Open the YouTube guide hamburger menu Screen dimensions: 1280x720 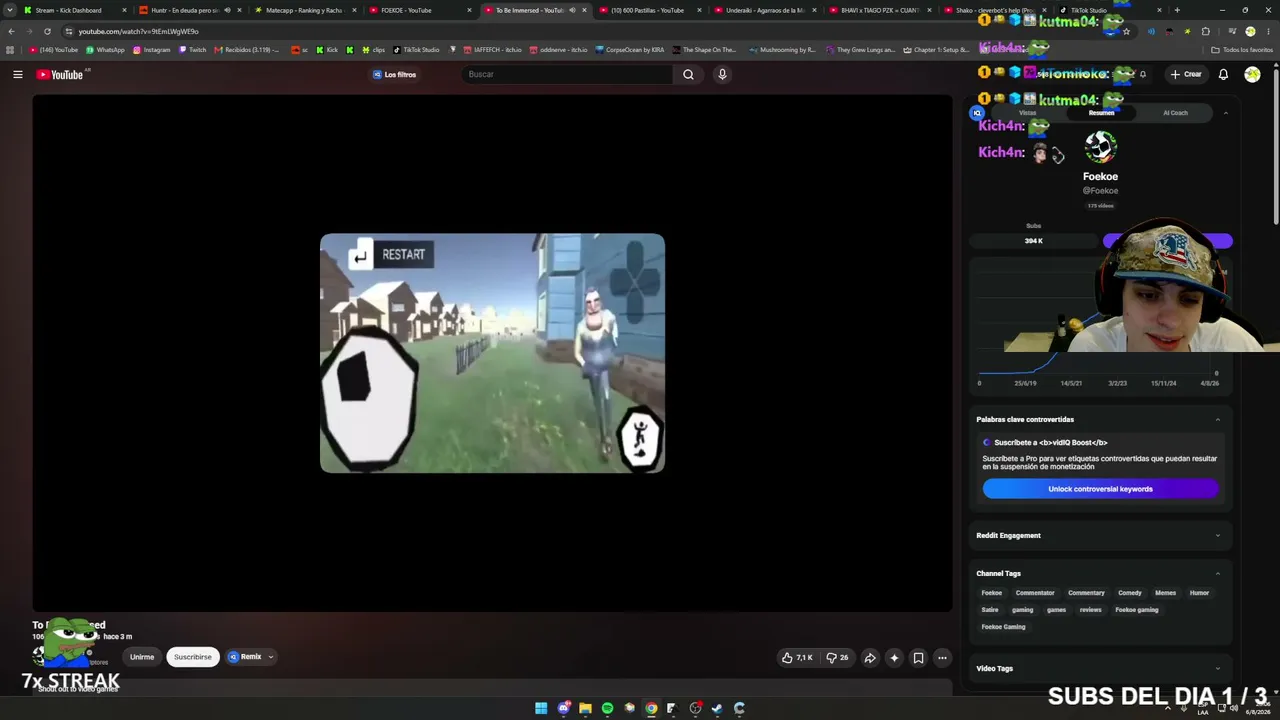(18, 74)
